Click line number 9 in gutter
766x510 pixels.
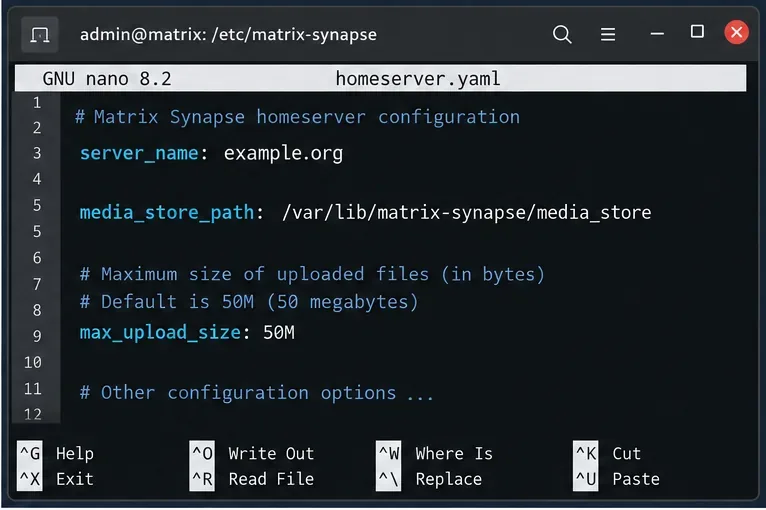[37, 336]
